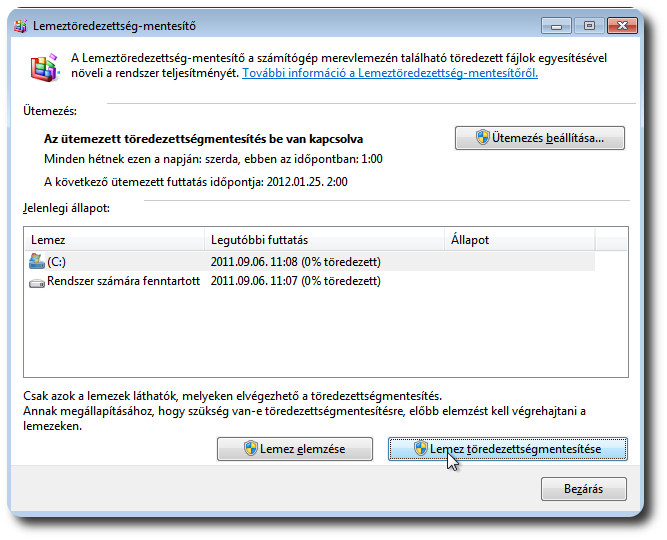Image resolution: width=667 pixels, height=540 pixels.
Task: Sort by Legutóbbi futtatás column header
Action: coord(324,240)
